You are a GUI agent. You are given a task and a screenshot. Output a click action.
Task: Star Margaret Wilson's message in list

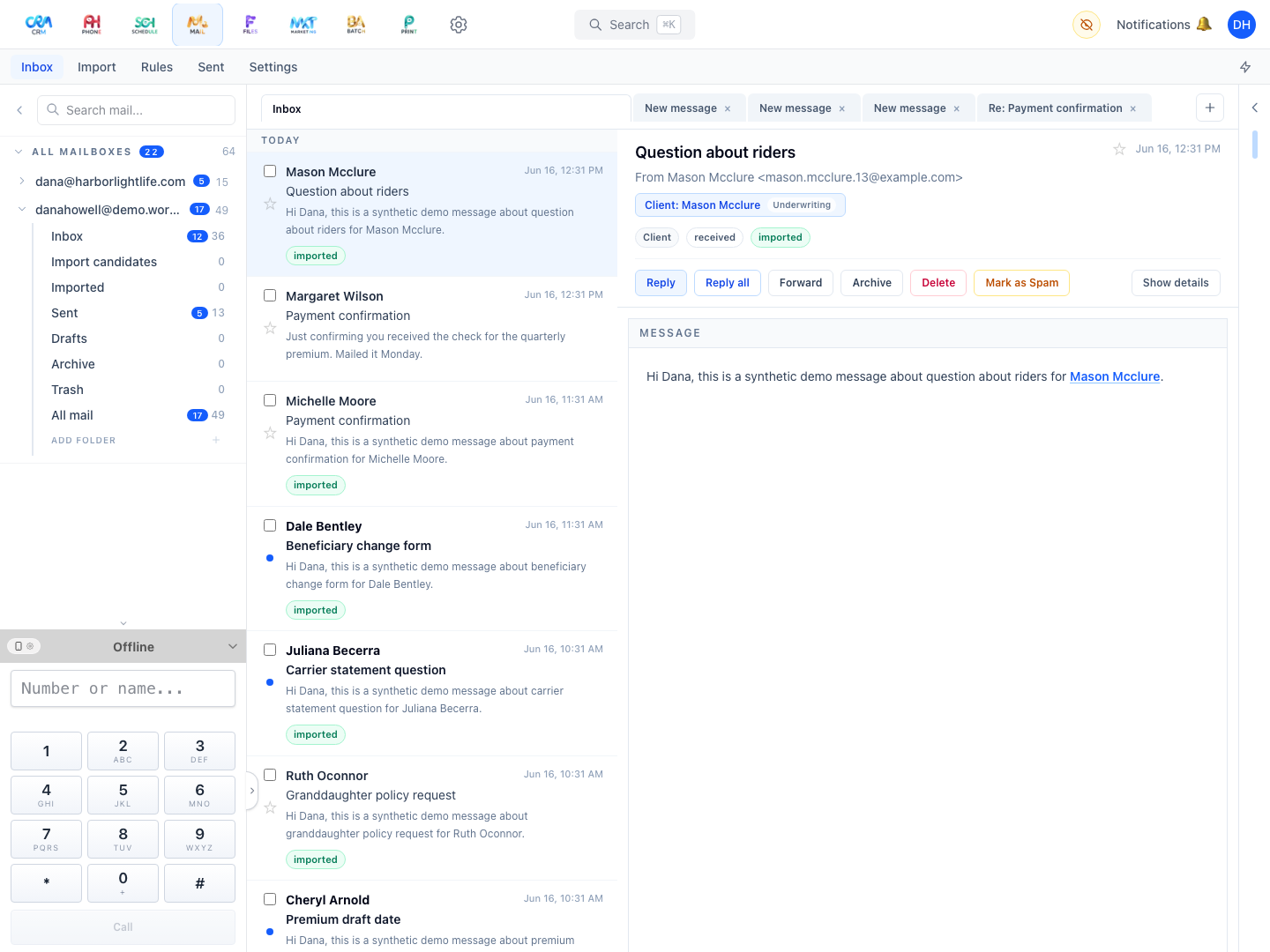pos(271,328)
